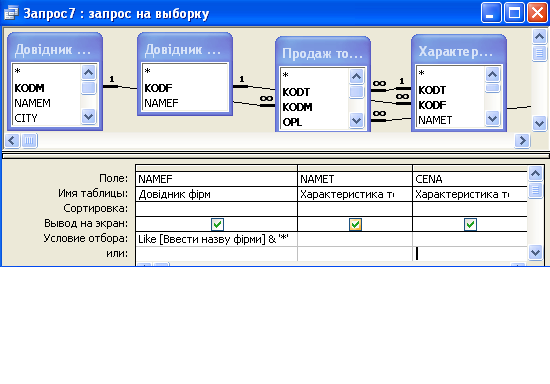The width and height of the screenshot is (550, 384).
Task: Click the CENA field cell in grid
Action: pos(470,179)
